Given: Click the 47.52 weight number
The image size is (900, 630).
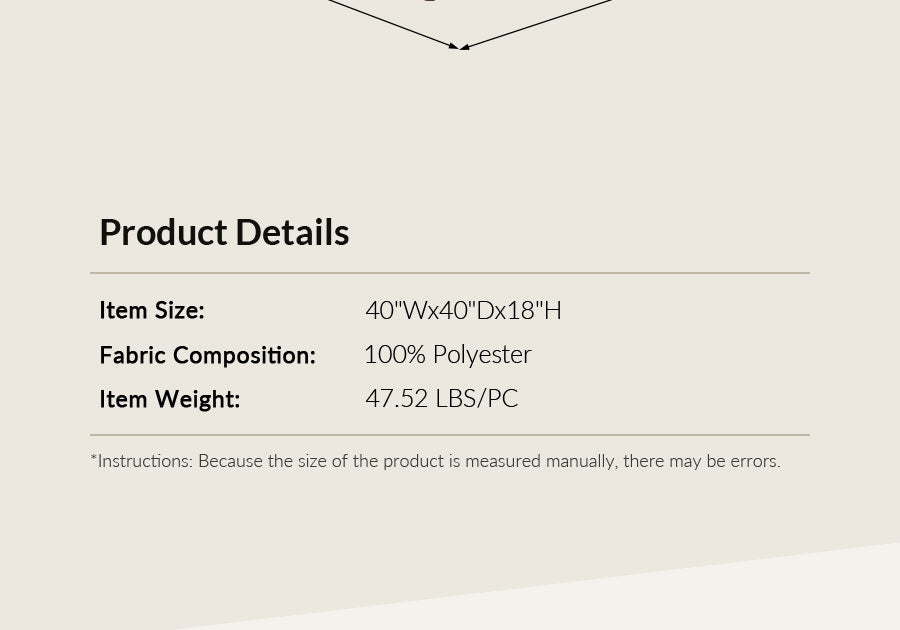Looking at the screenshot, I should (396, 399).
